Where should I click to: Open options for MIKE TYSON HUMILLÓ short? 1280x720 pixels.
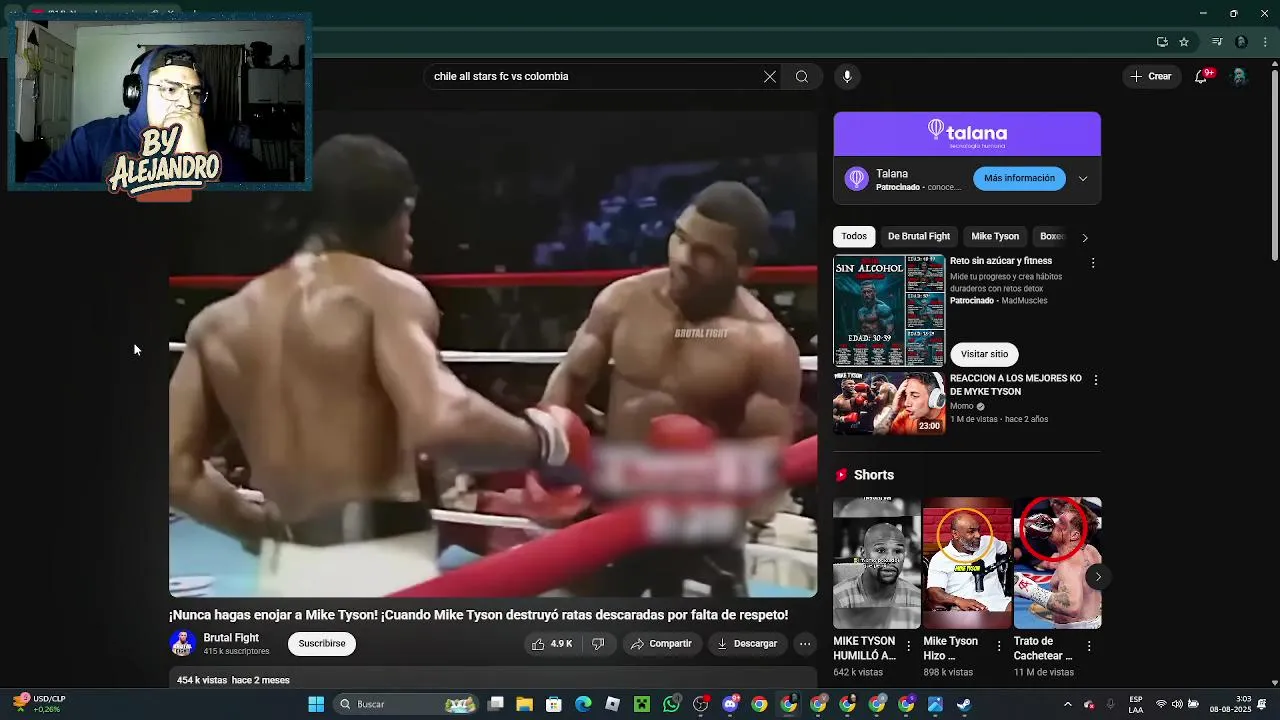pos(909,647)
